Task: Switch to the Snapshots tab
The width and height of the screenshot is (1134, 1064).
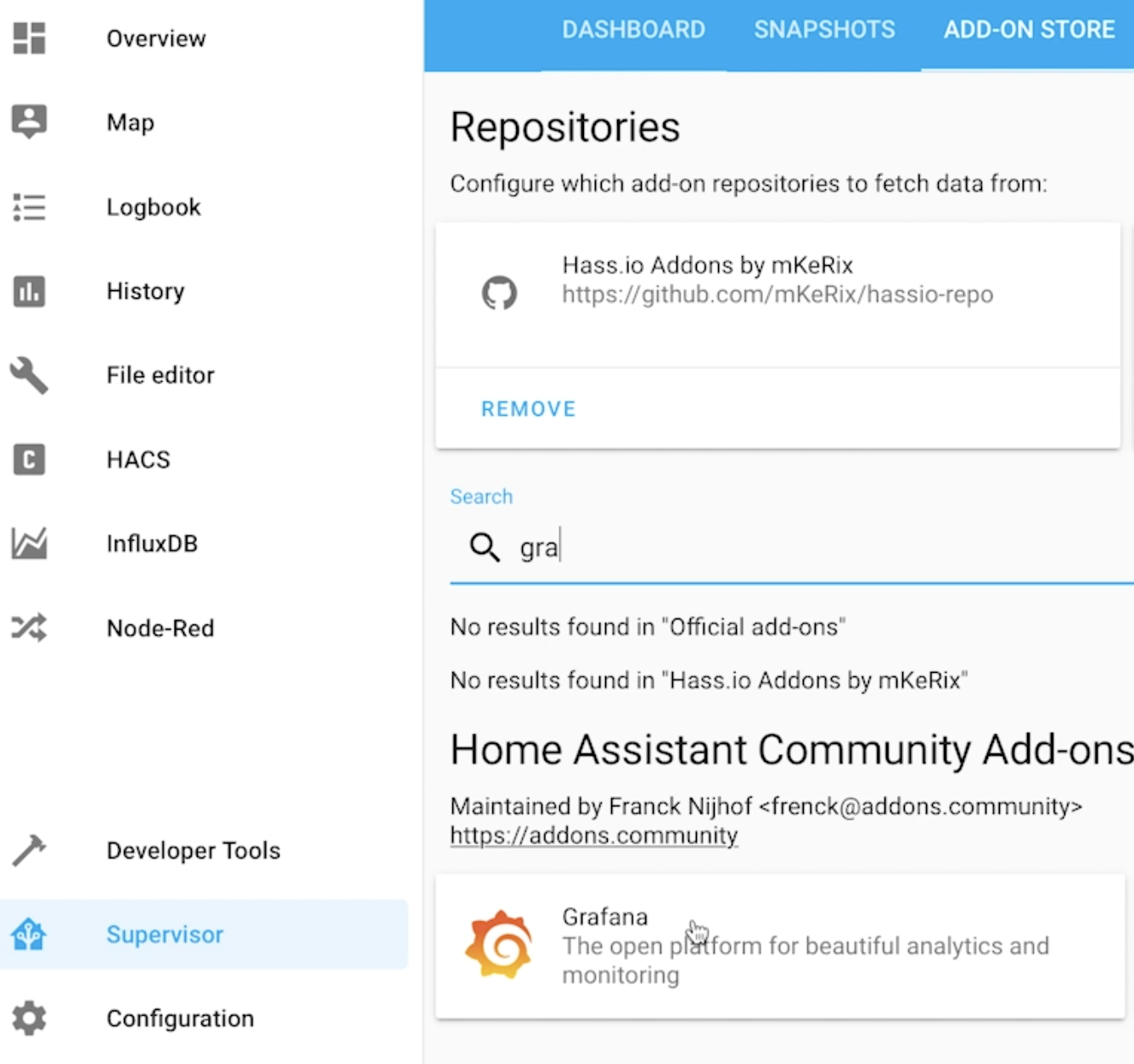Action: 824,30
